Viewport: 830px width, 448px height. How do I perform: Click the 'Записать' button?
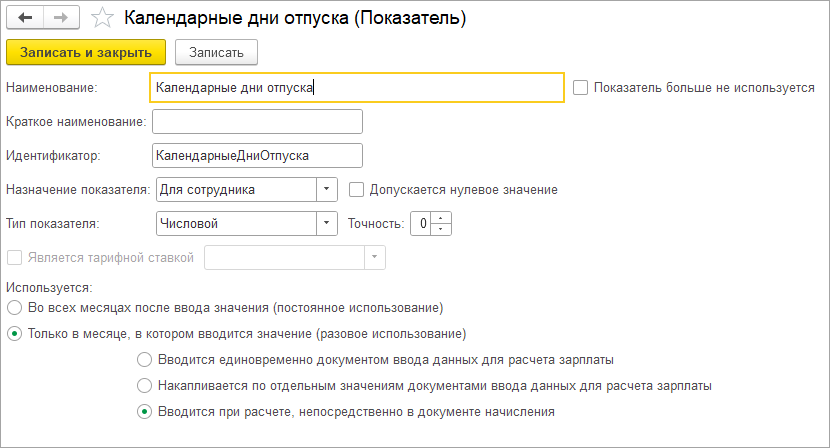coord(216,52)
